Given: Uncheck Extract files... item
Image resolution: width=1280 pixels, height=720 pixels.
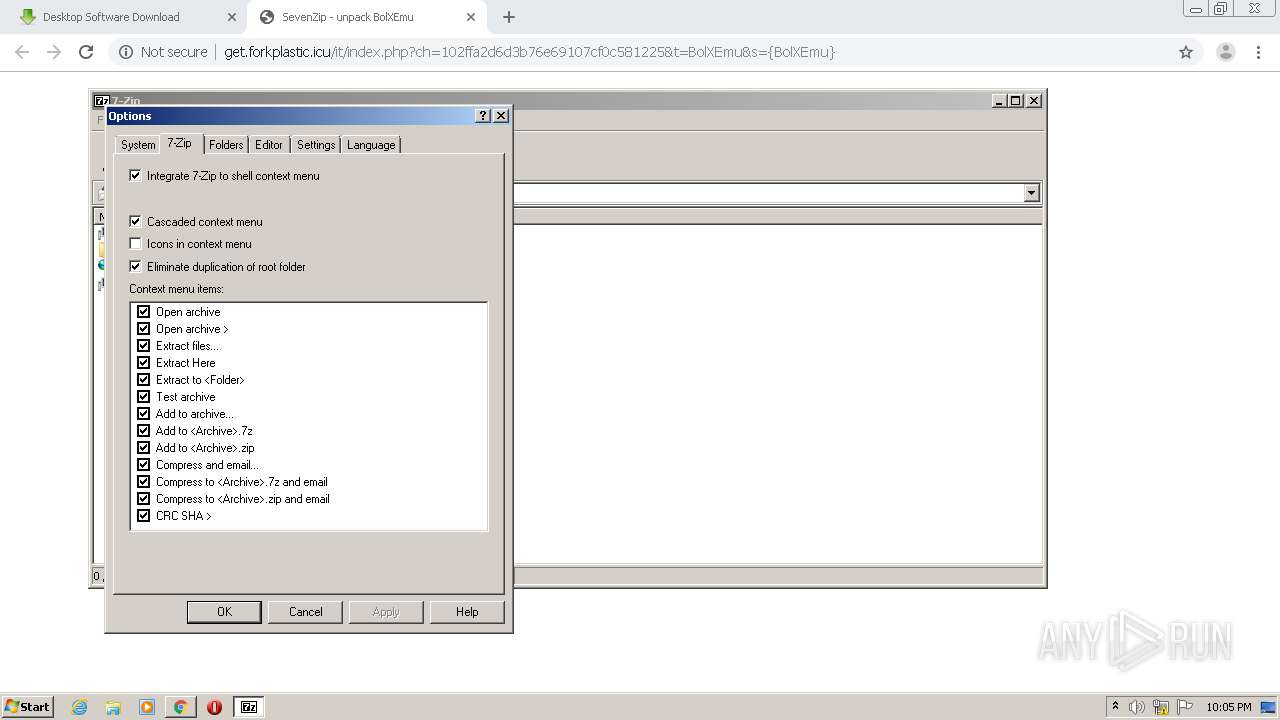Looking at the screenshot, I should point(143,346).
